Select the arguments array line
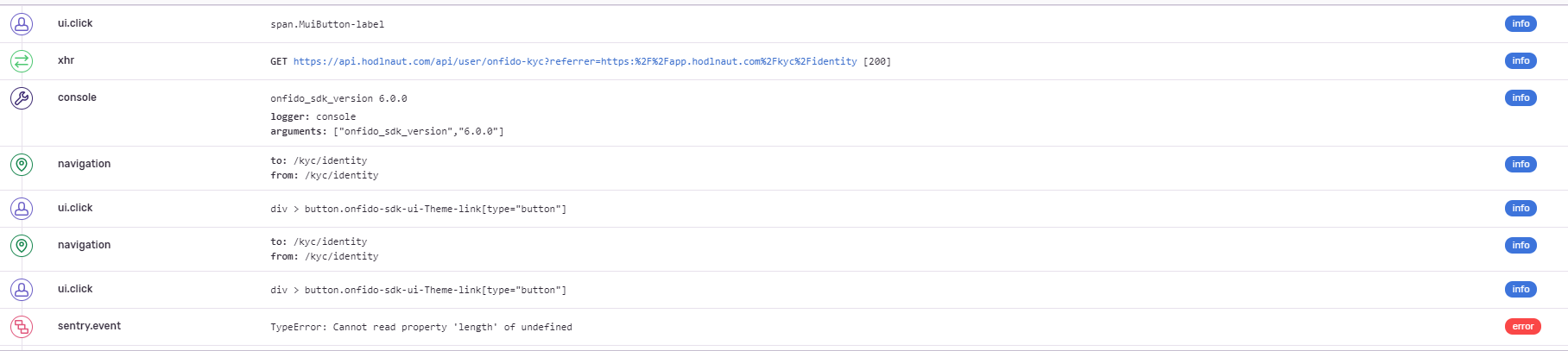This screenshot has height=351, width=1568. tap(387, 131)
